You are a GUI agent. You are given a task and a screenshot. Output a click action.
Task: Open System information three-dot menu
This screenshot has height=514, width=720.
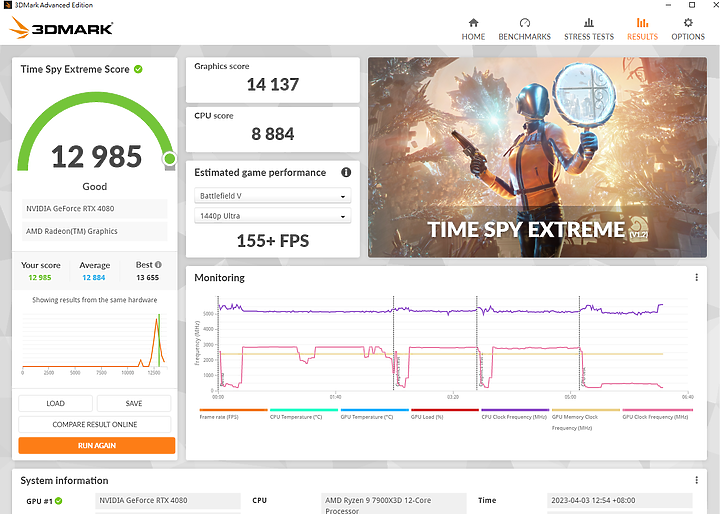point(697,480)
